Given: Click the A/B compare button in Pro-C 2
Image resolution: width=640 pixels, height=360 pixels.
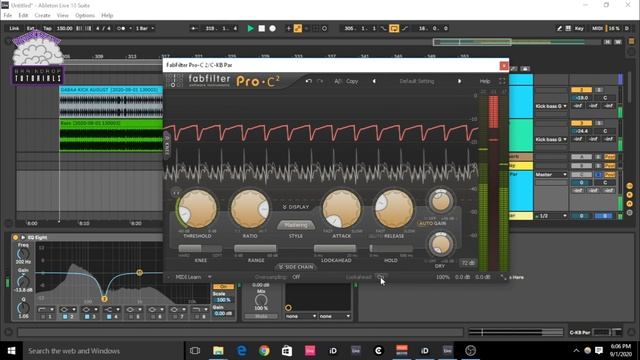Looking at the screenshot, I should click(338, 81).
